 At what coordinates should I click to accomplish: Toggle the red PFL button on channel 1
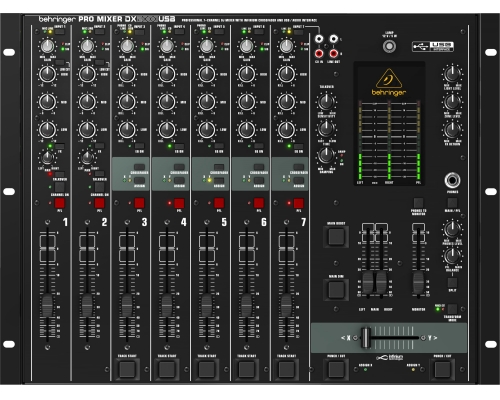coord(60,203)
